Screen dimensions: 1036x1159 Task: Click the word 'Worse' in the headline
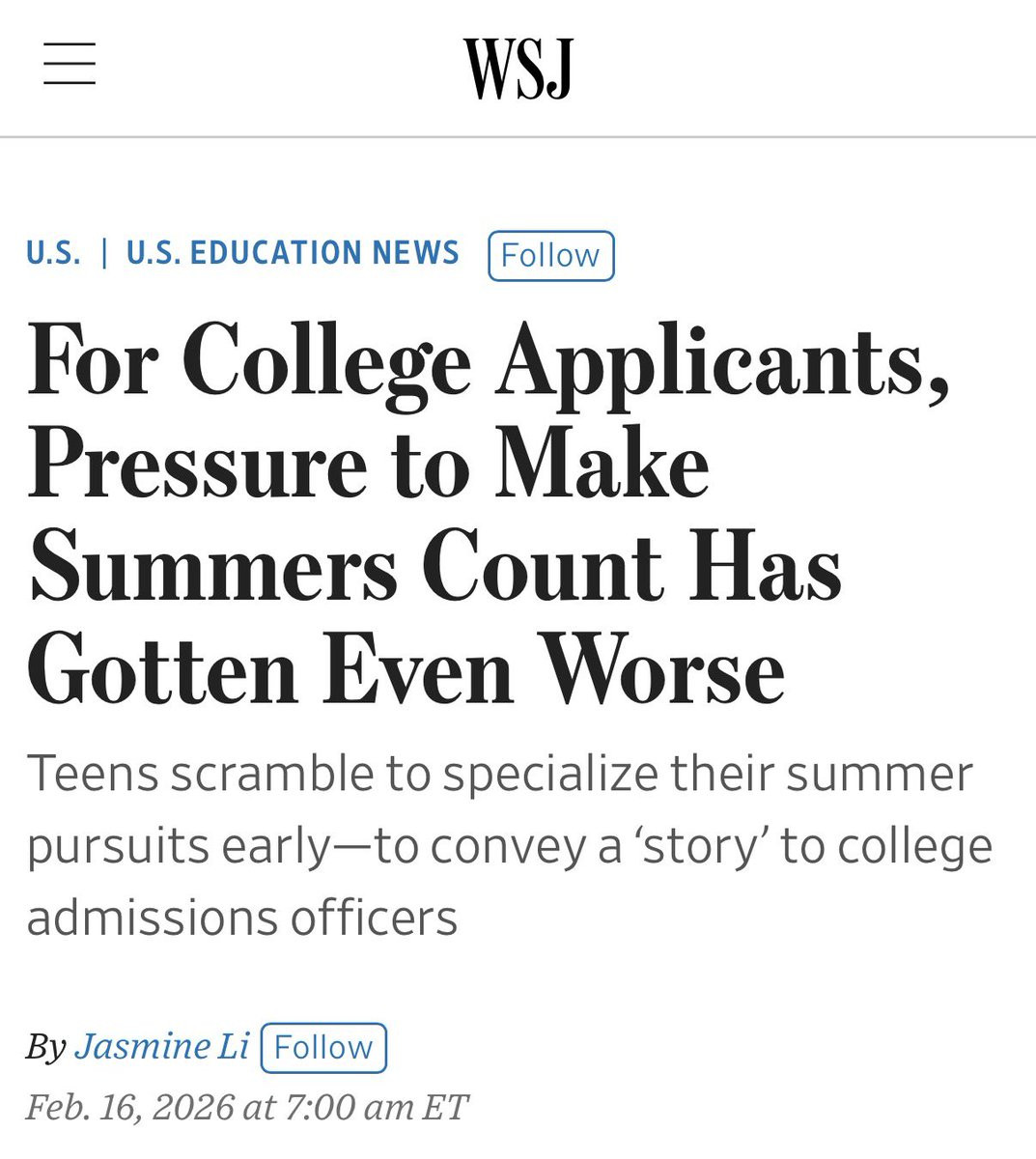click(661, 671)
